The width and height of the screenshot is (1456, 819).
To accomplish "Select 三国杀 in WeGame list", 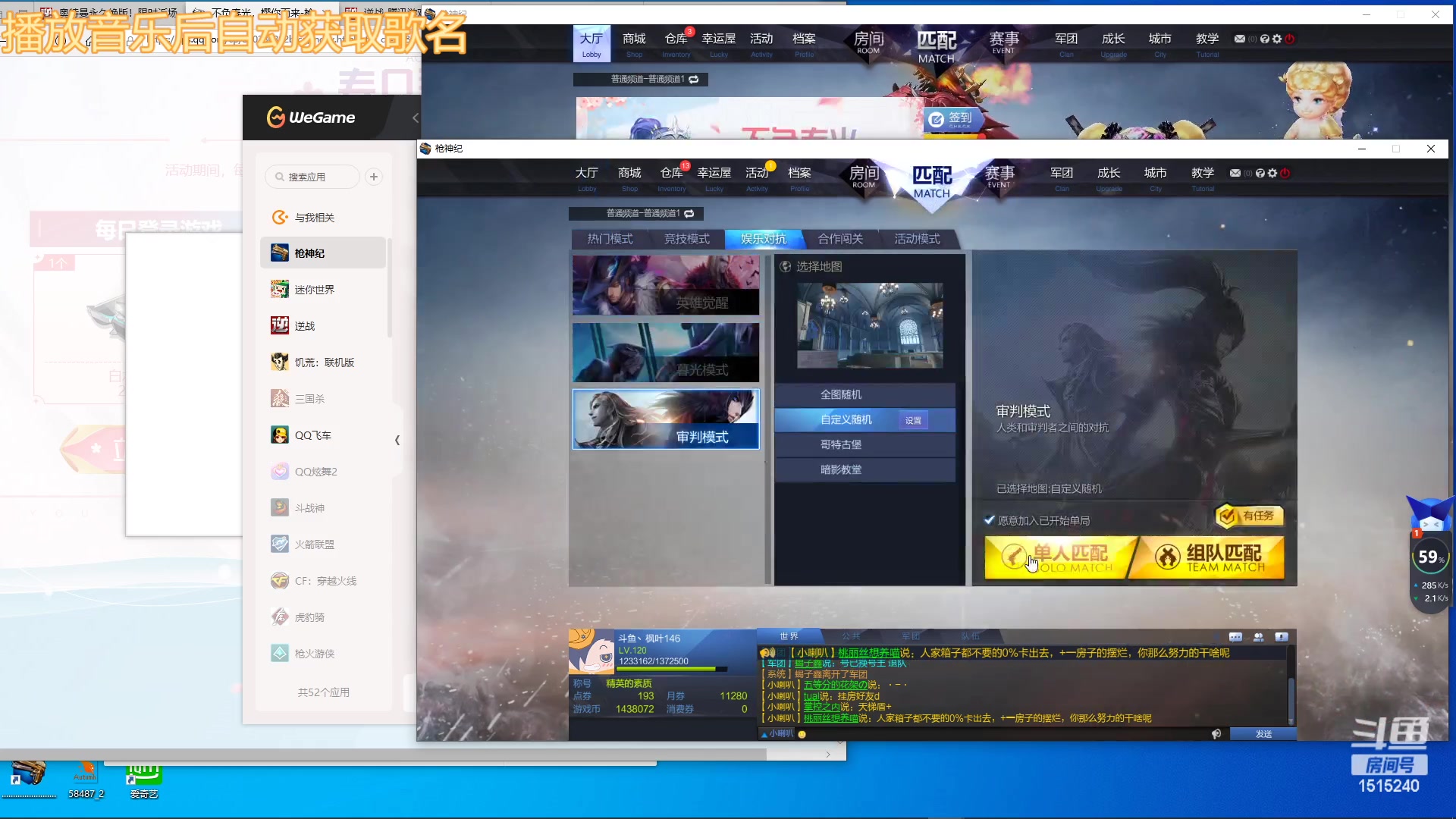I will click(324, 398).
